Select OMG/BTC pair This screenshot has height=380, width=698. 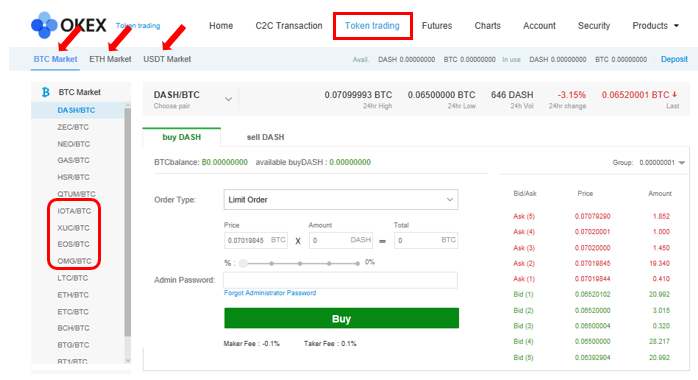[74, 261]
